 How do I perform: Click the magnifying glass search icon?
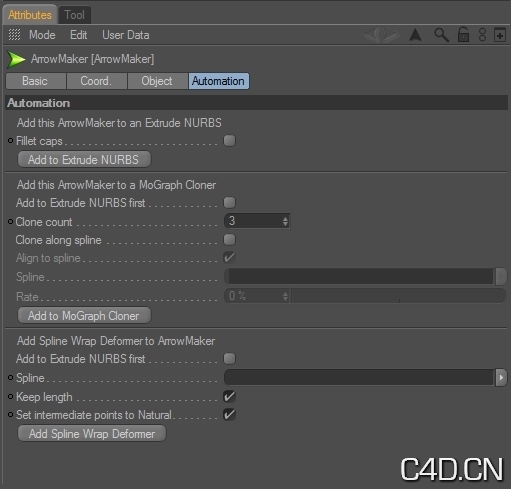click(441, 35)
